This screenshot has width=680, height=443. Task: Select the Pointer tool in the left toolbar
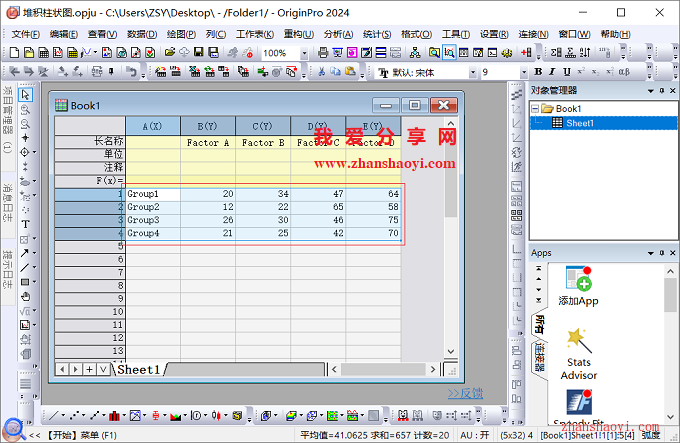pos(25,94)
